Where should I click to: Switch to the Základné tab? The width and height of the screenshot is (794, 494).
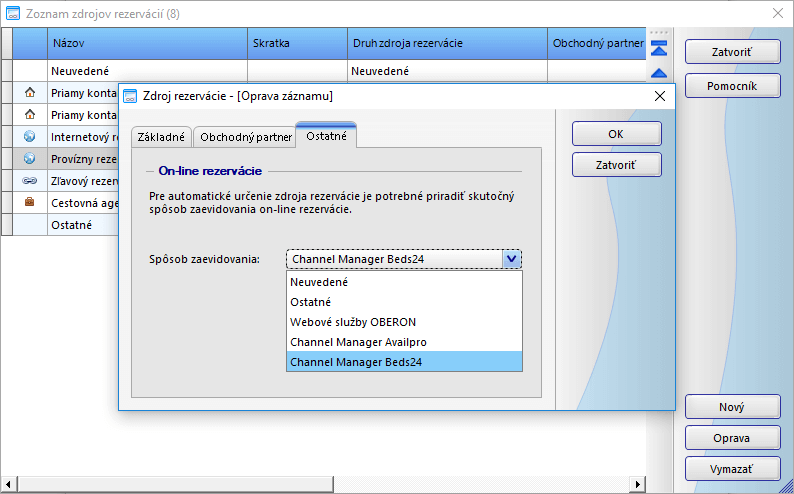[x=160, y=136]
